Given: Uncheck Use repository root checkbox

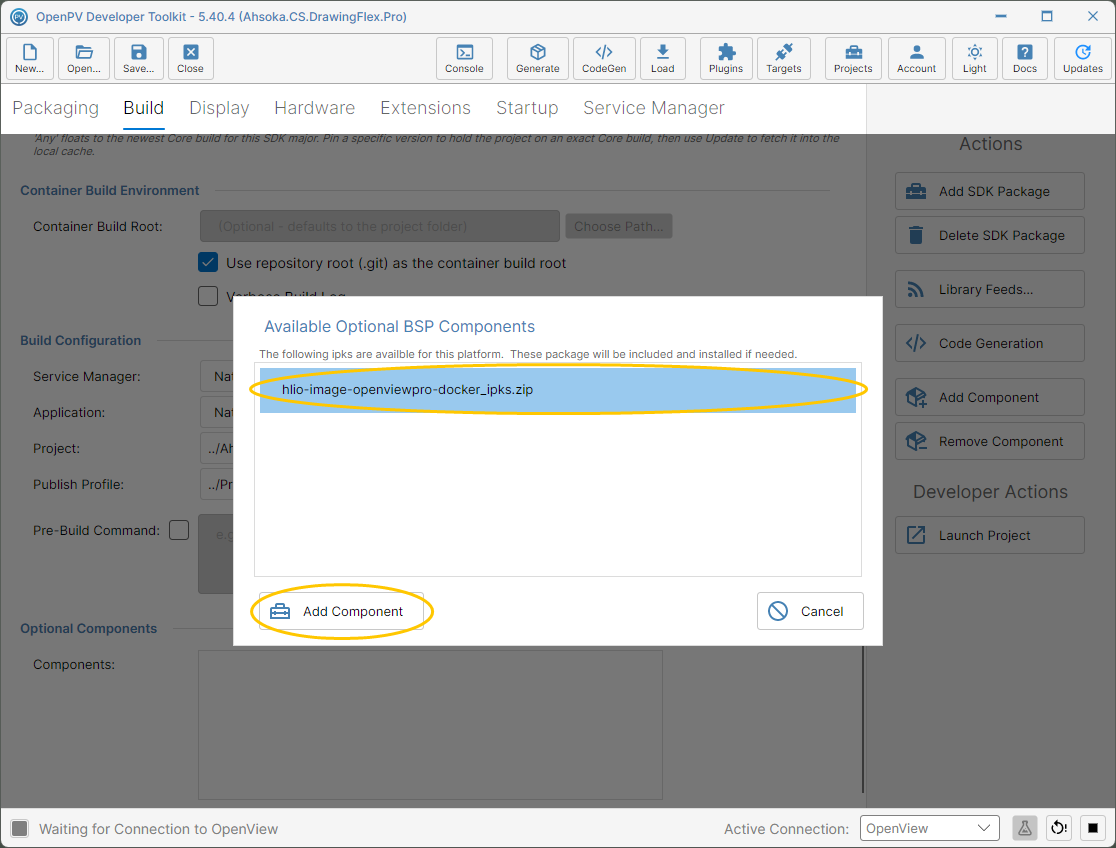Looking at the screenshot, I should [x=208, y=263].
